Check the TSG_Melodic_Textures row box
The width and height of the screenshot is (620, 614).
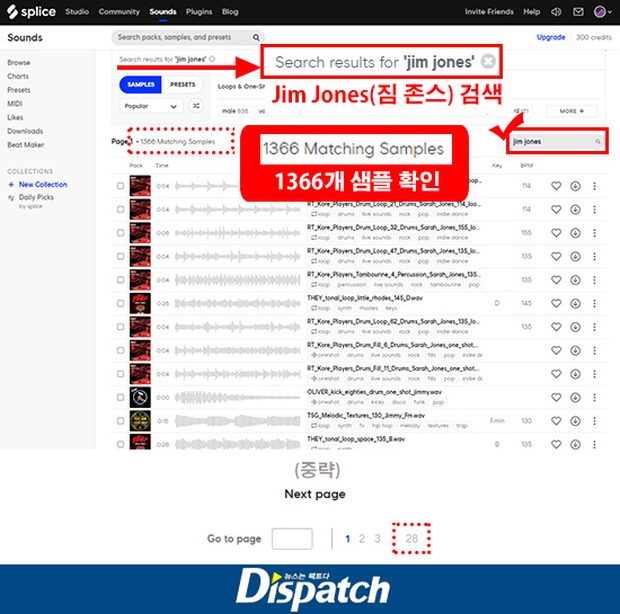point(121,421)
